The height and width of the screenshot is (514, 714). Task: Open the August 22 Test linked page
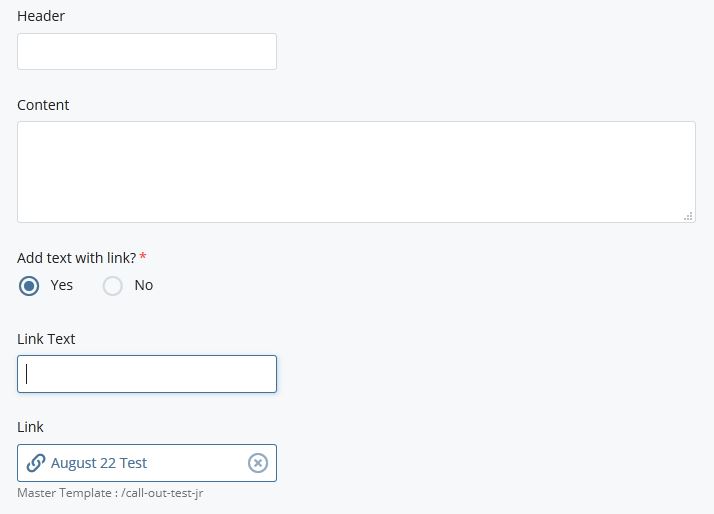[99, 463]
